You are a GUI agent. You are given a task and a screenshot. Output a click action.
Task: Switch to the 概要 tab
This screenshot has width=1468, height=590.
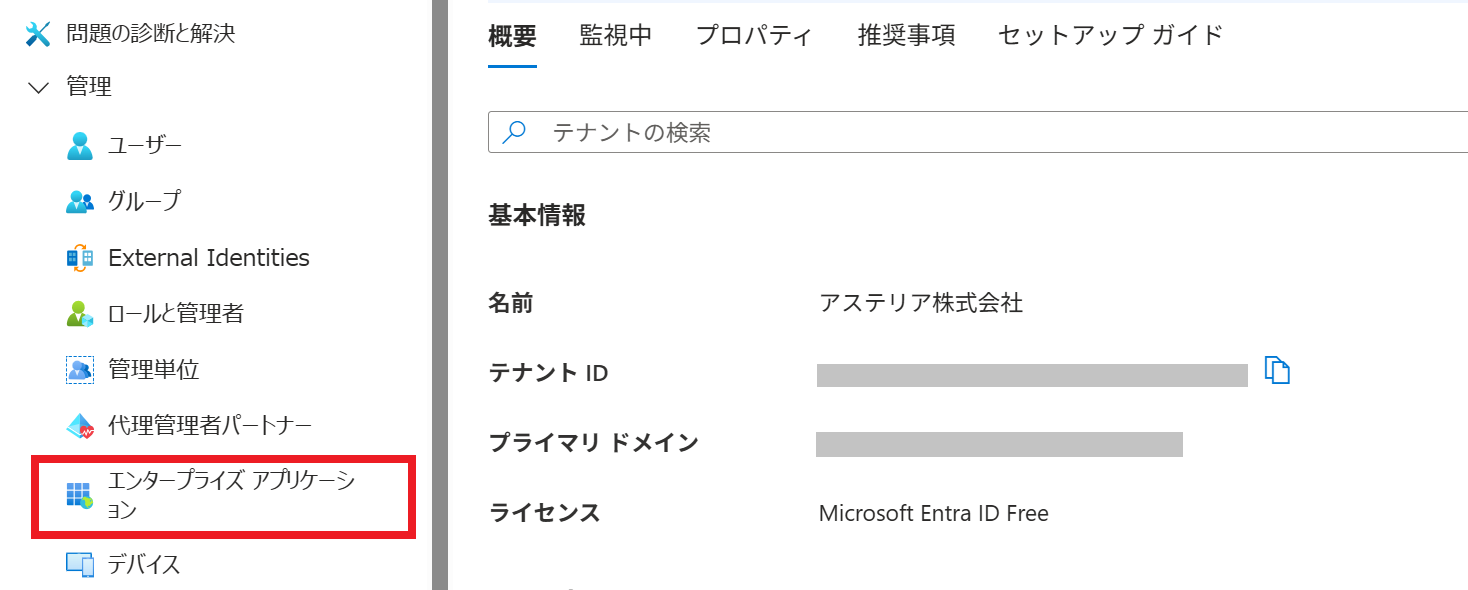(x=512, y=36)
